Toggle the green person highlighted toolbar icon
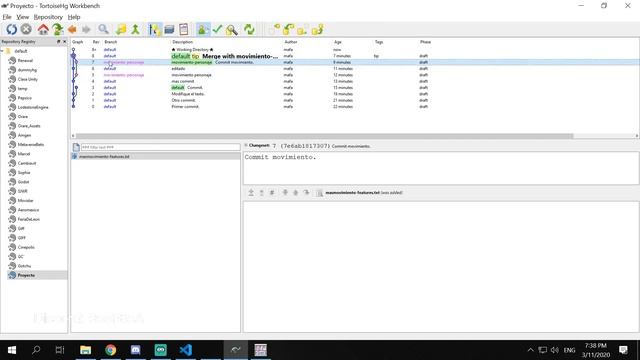The image size is (640, 360). click(x=202, y=29)
